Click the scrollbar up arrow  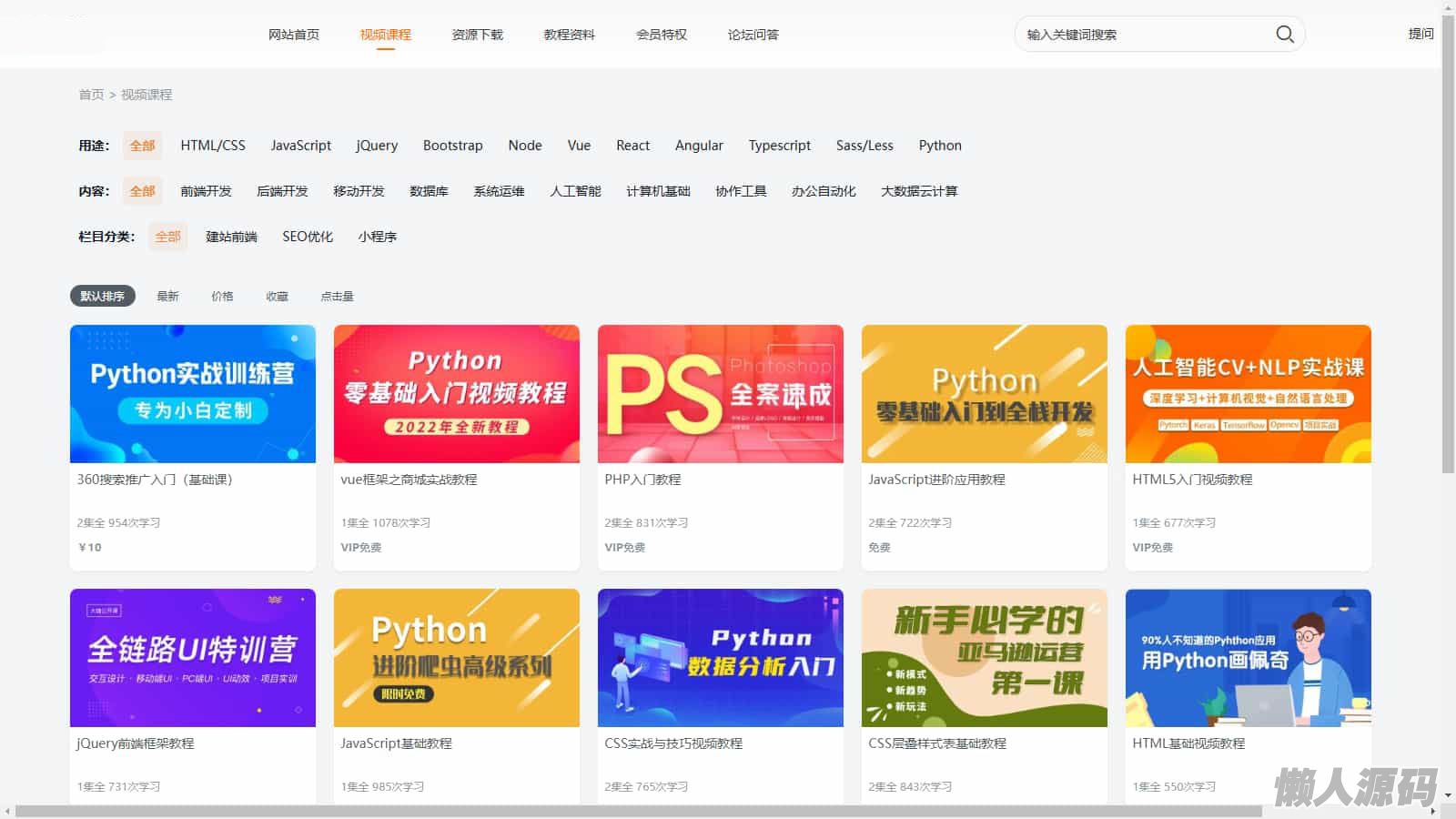pyautogui.click(x=1448, y=6)
